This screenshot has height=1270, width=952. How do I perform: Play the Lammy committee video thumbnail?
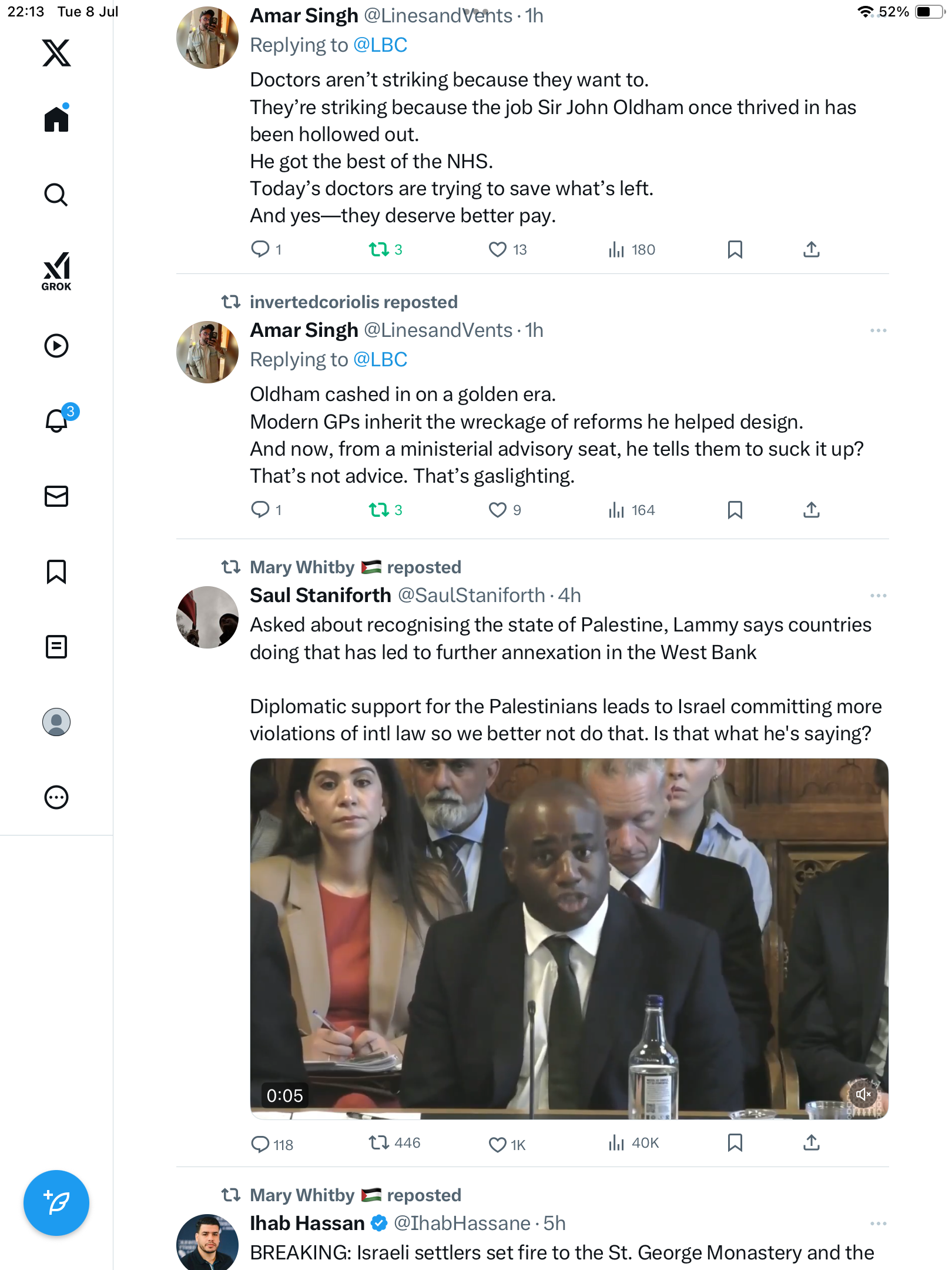point(569,939)
